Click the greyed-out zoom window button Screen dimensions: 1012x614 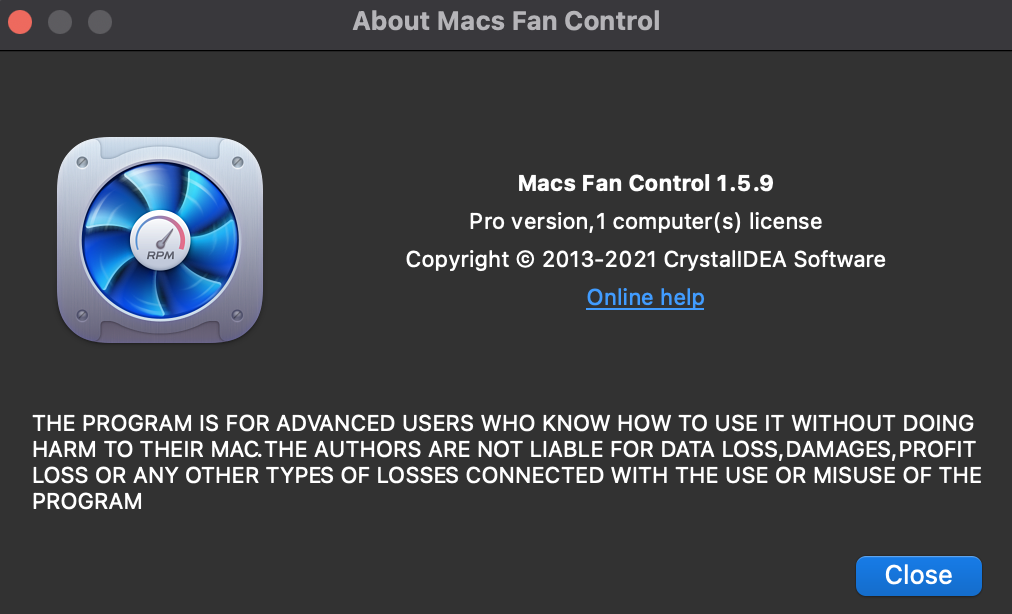point(100,21)
